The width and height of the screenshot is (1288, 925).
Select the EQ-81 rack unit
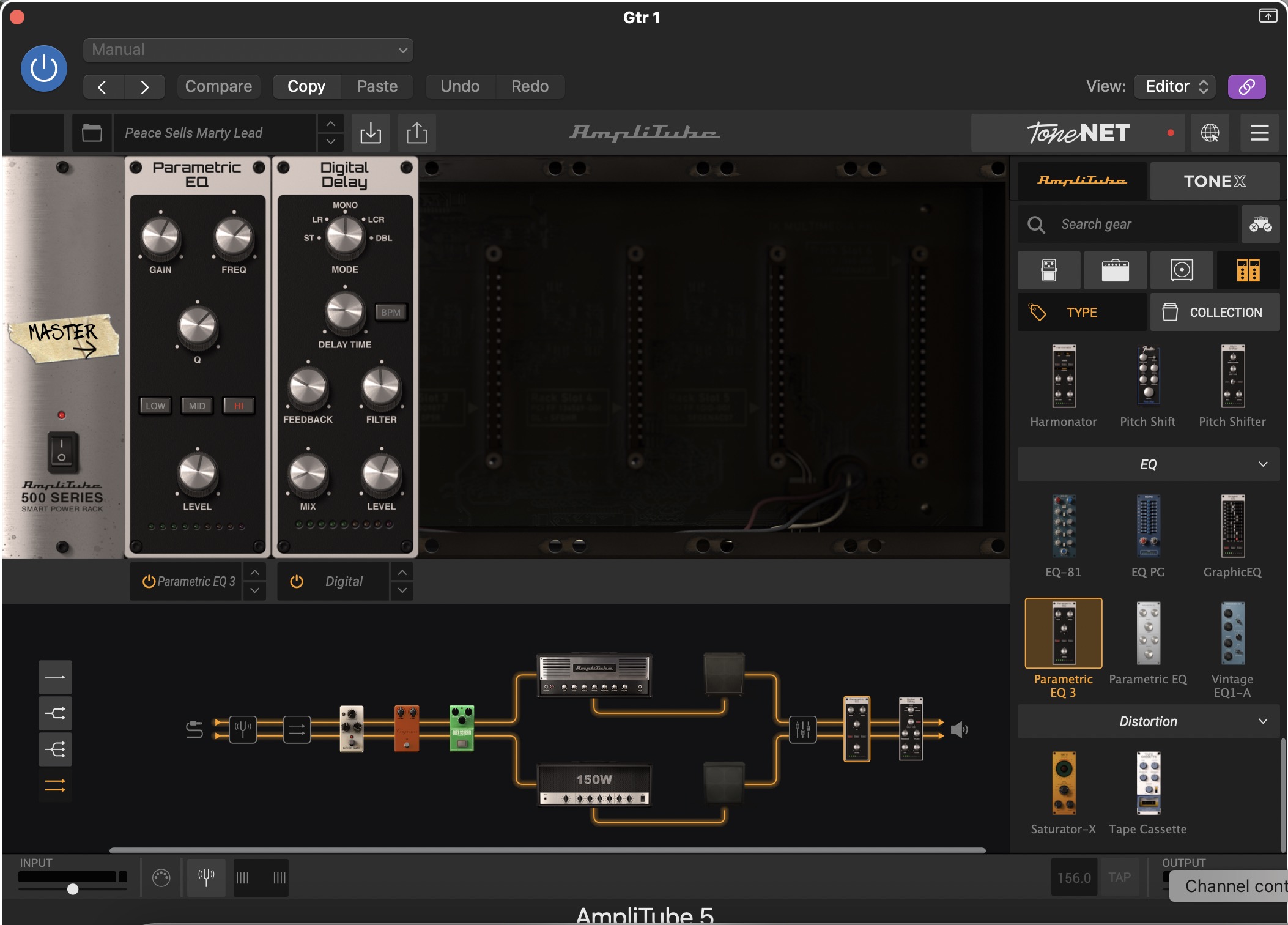1064,536
